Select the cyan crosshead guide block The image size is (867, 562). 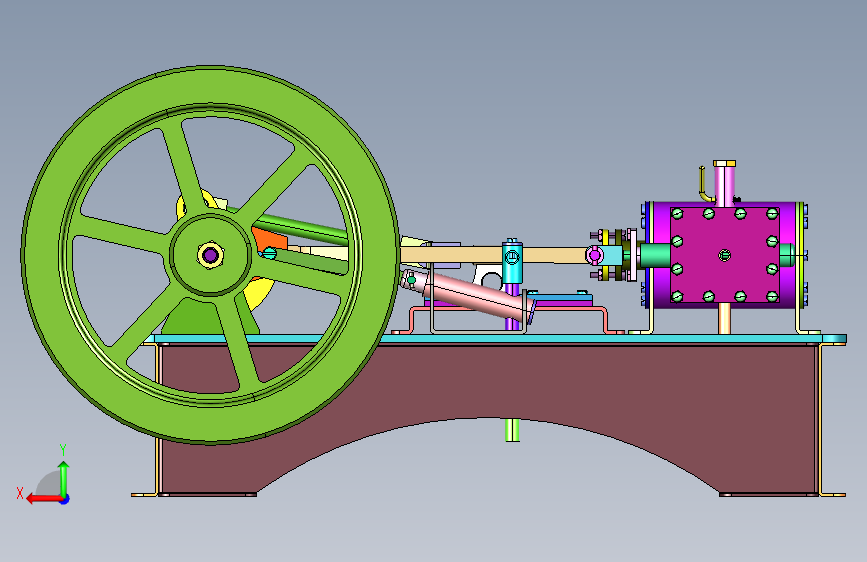pos(512,261)
